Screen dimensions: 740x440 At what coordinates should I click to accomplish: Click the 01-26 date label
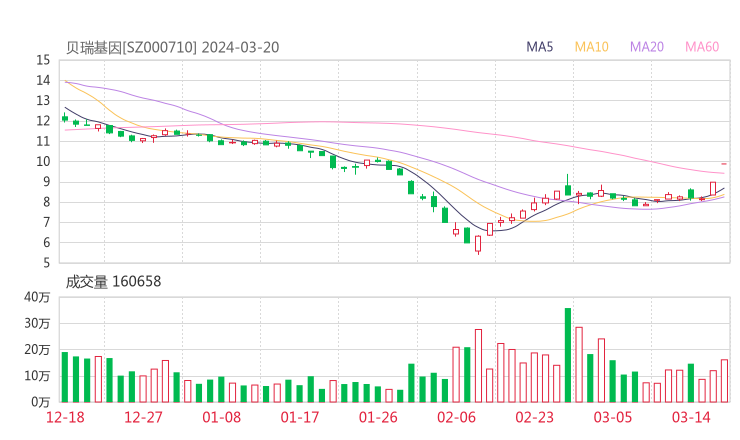[x=378, y=417]
